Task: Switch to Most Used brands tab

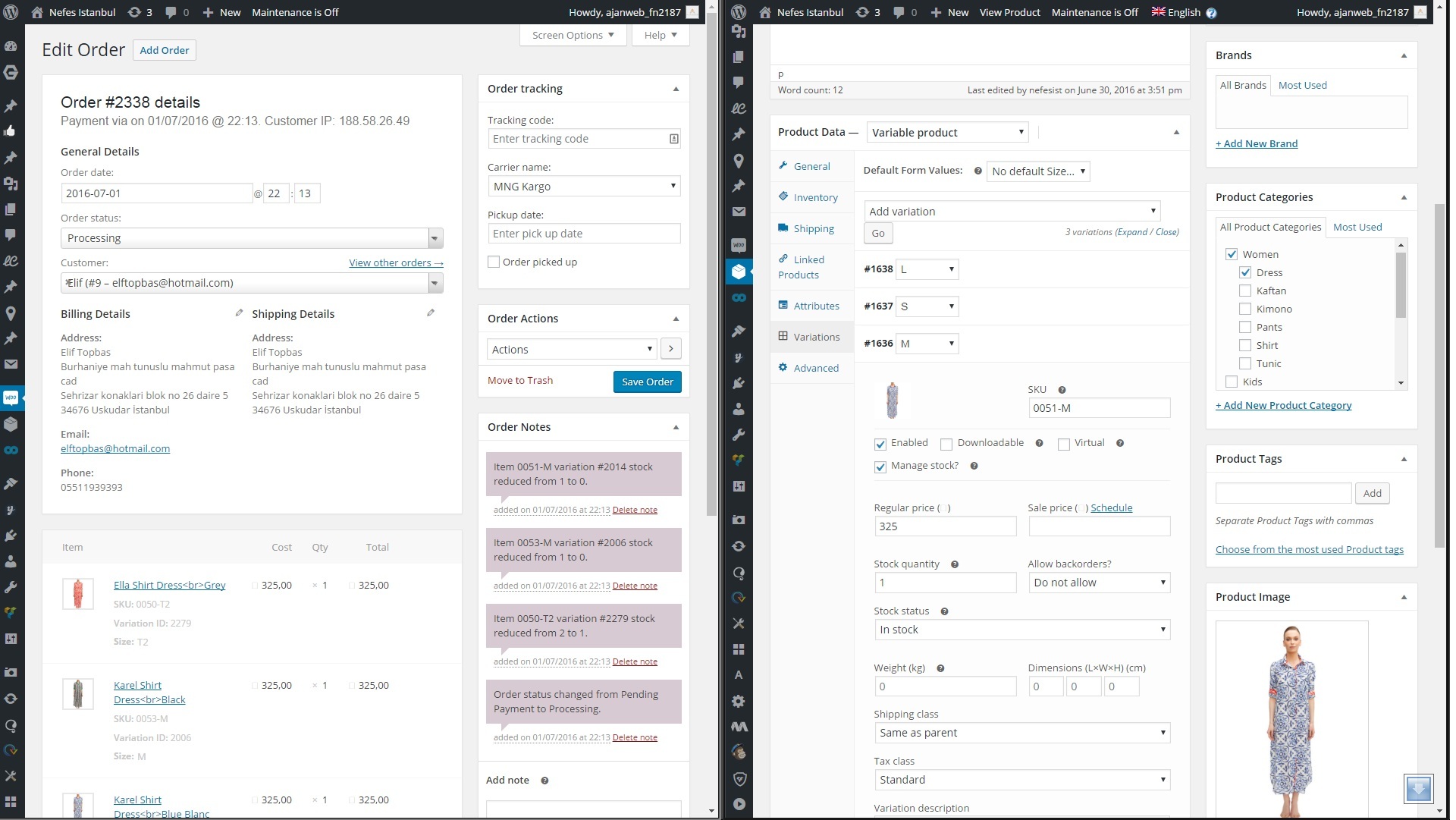Action: [1302, 85]
